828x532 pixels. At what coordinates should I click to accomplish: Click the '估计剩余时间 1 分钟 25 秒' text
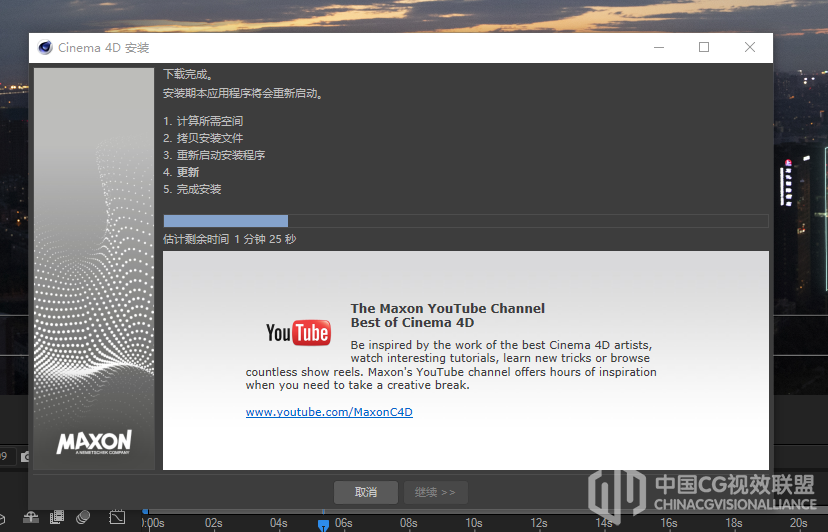coord(229,239)
